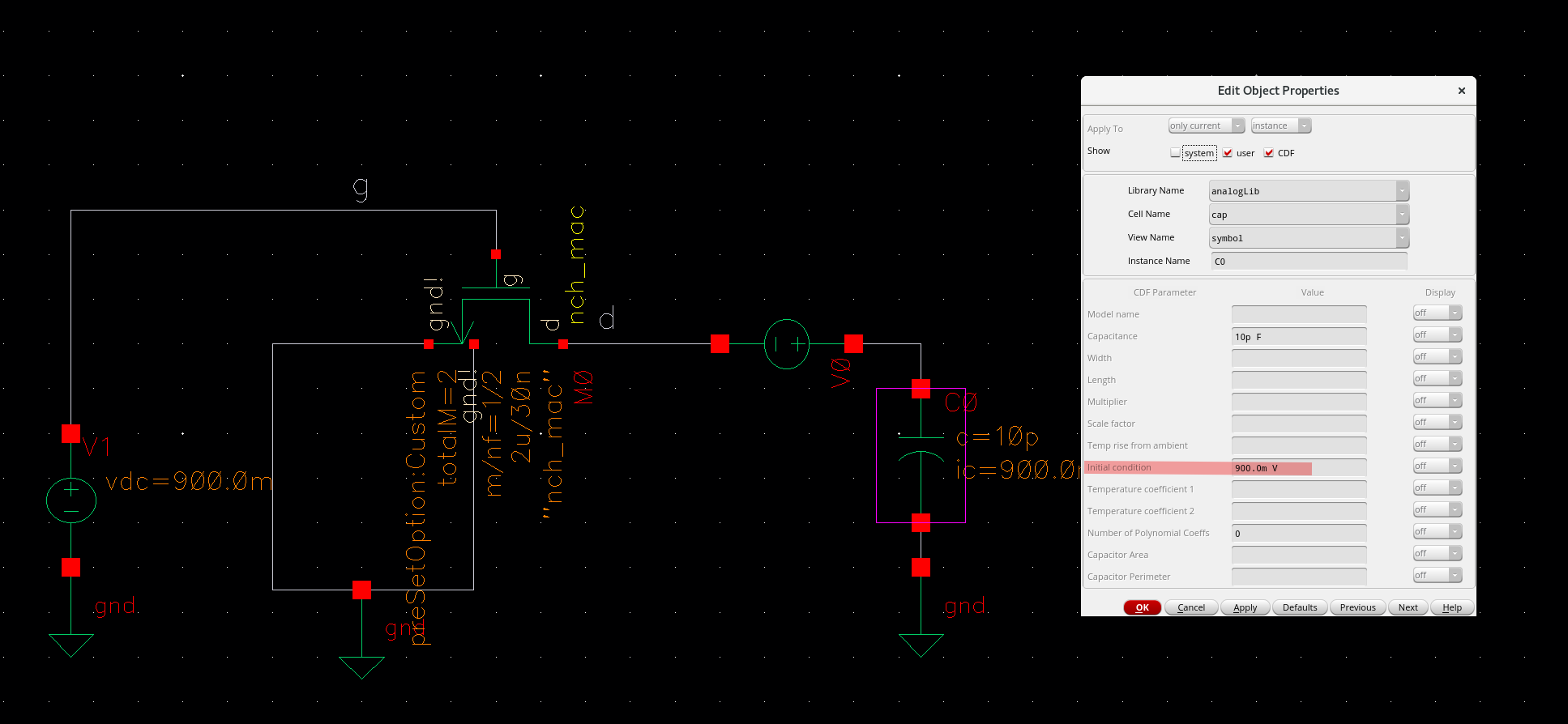The width and height of the screenshot is (1568, 724).
Task: Open the instance type dropdown
Action: (1281, 126)
